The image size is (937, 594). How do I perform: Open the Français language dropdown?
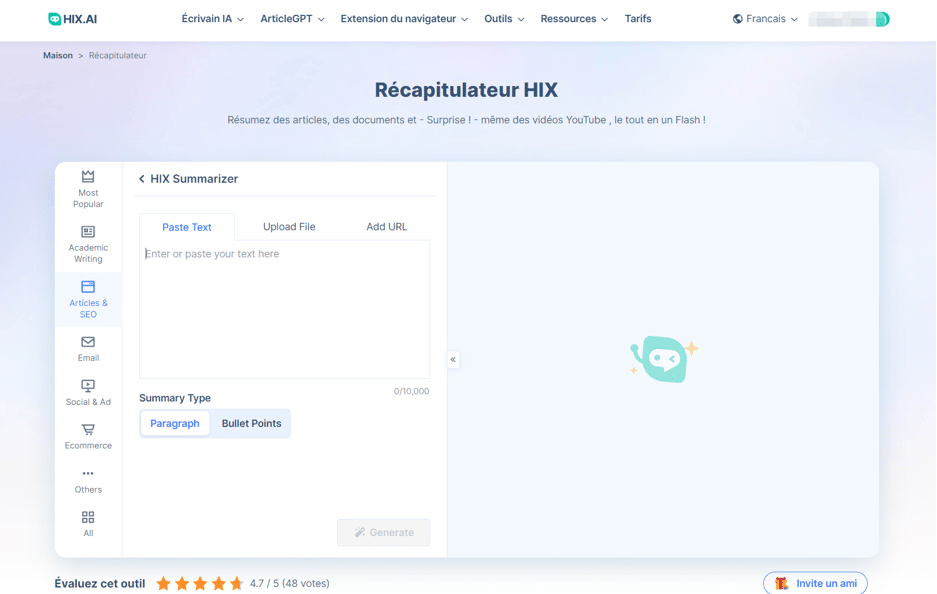point(765,19)
